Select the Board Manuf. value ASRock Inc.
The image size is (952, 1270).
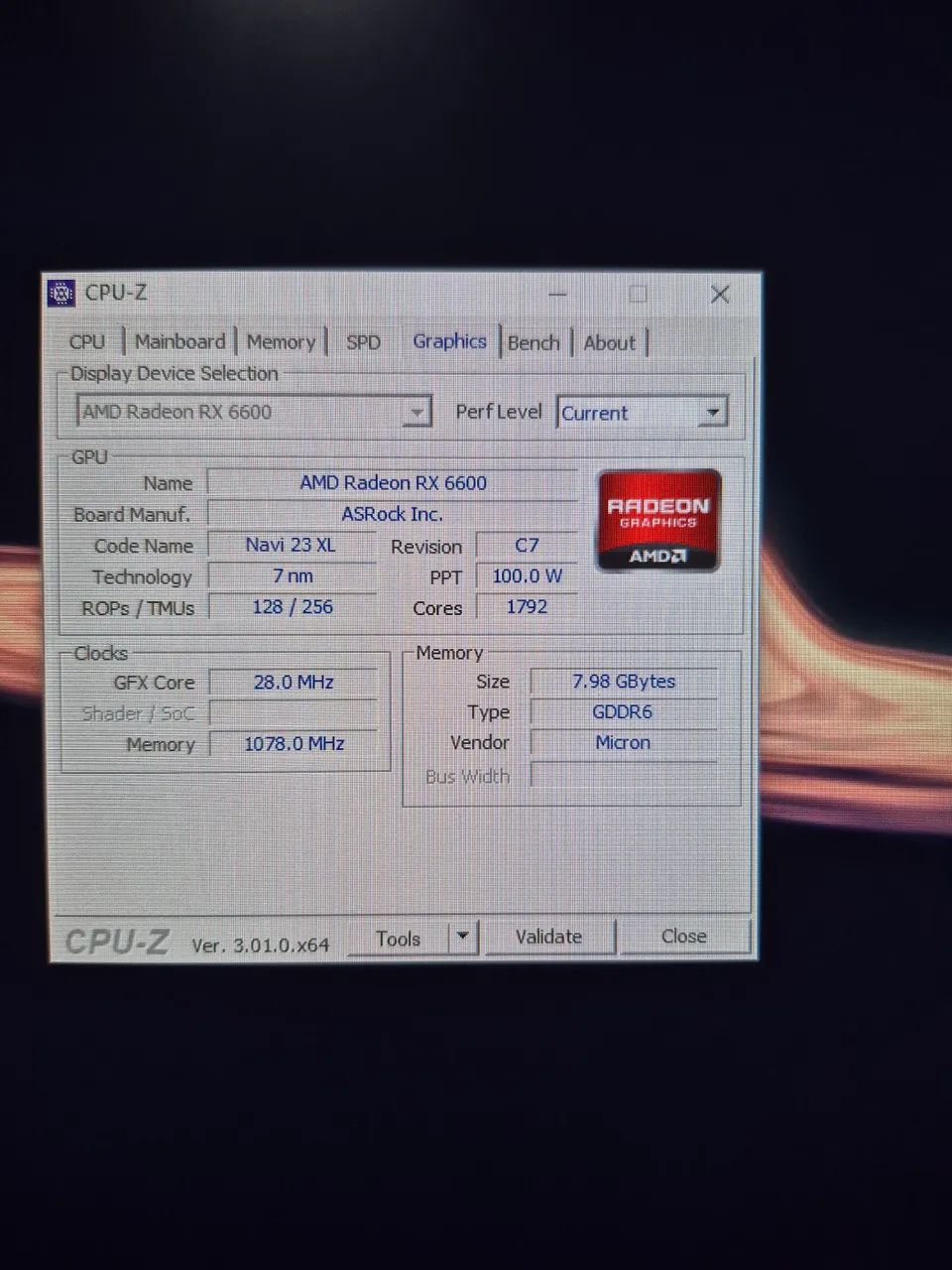pyautogui.click(x=393, y=514)
